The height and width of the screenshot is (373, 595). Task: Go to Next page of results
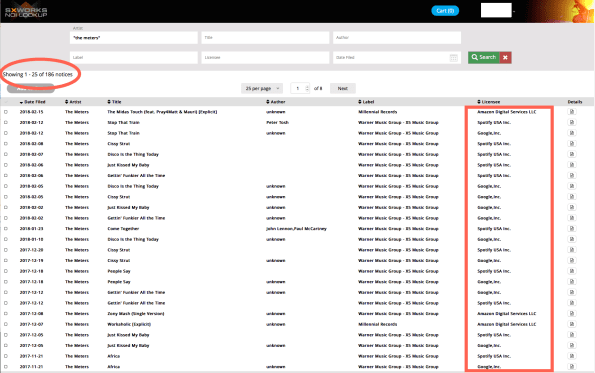[x=343, y=88]
